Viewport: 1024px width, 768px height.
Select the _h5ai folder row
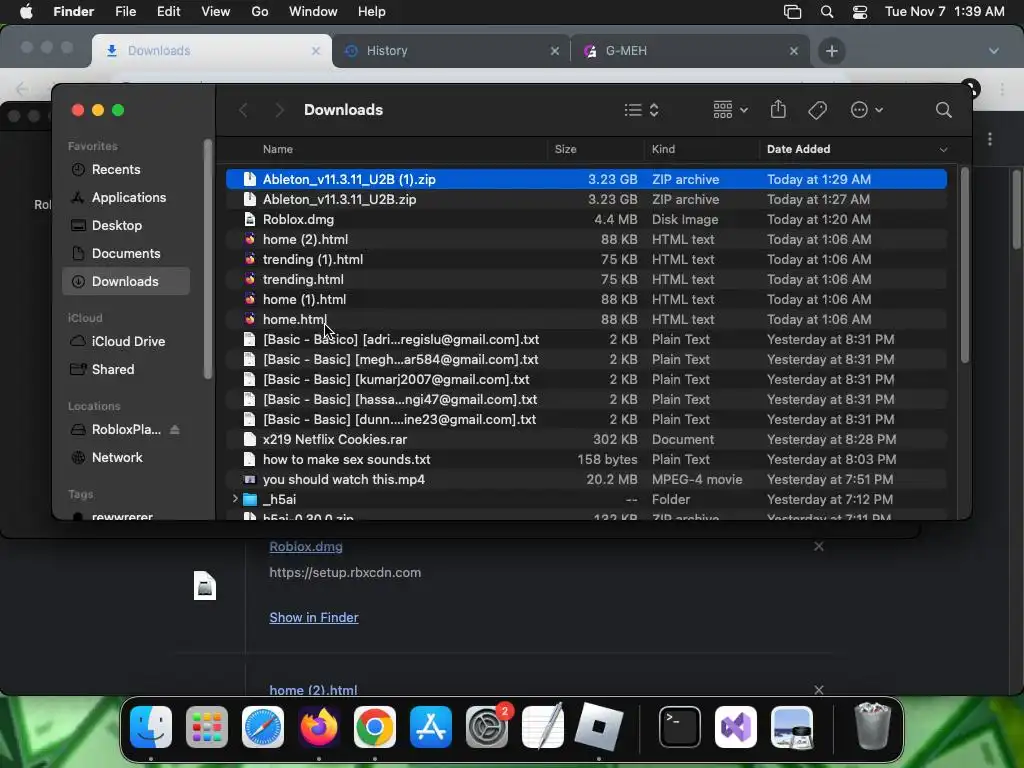pos(586,500)
